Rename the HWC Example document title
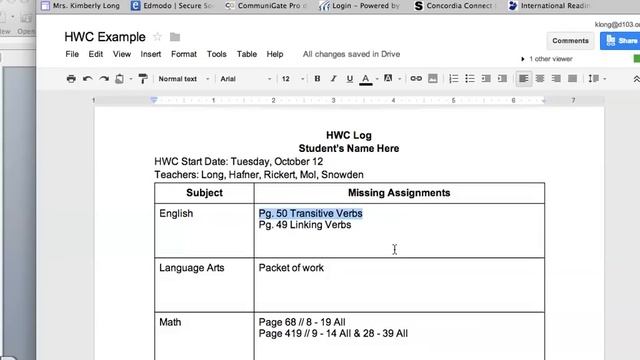 pos(105,37)
